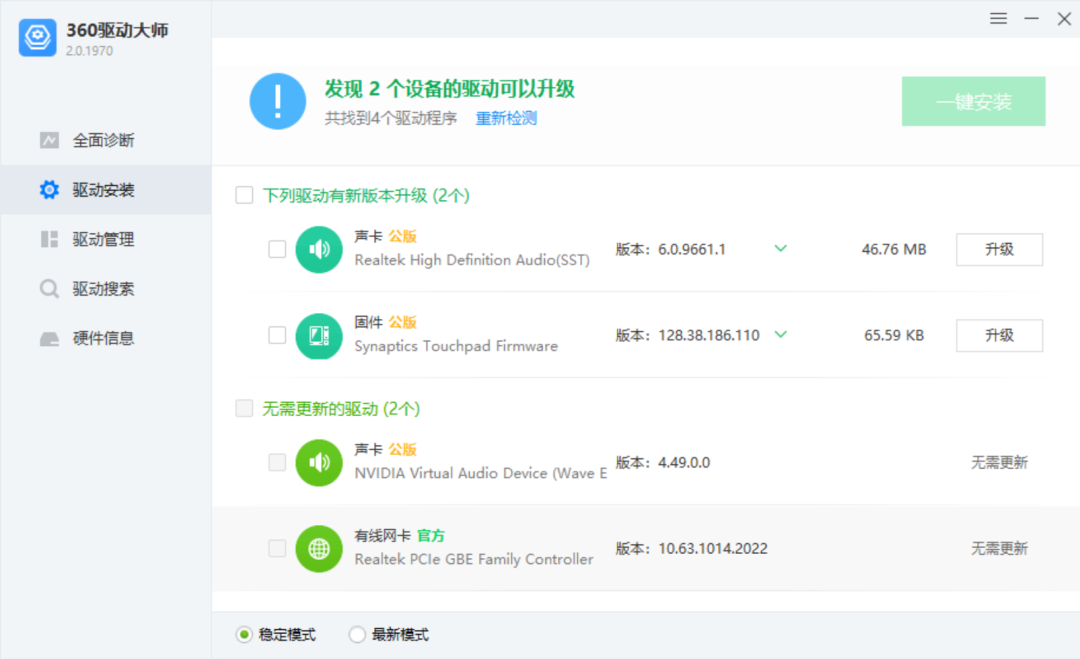
Task: Click the 360驱动大师 logo icon
Action: (37, 37)
